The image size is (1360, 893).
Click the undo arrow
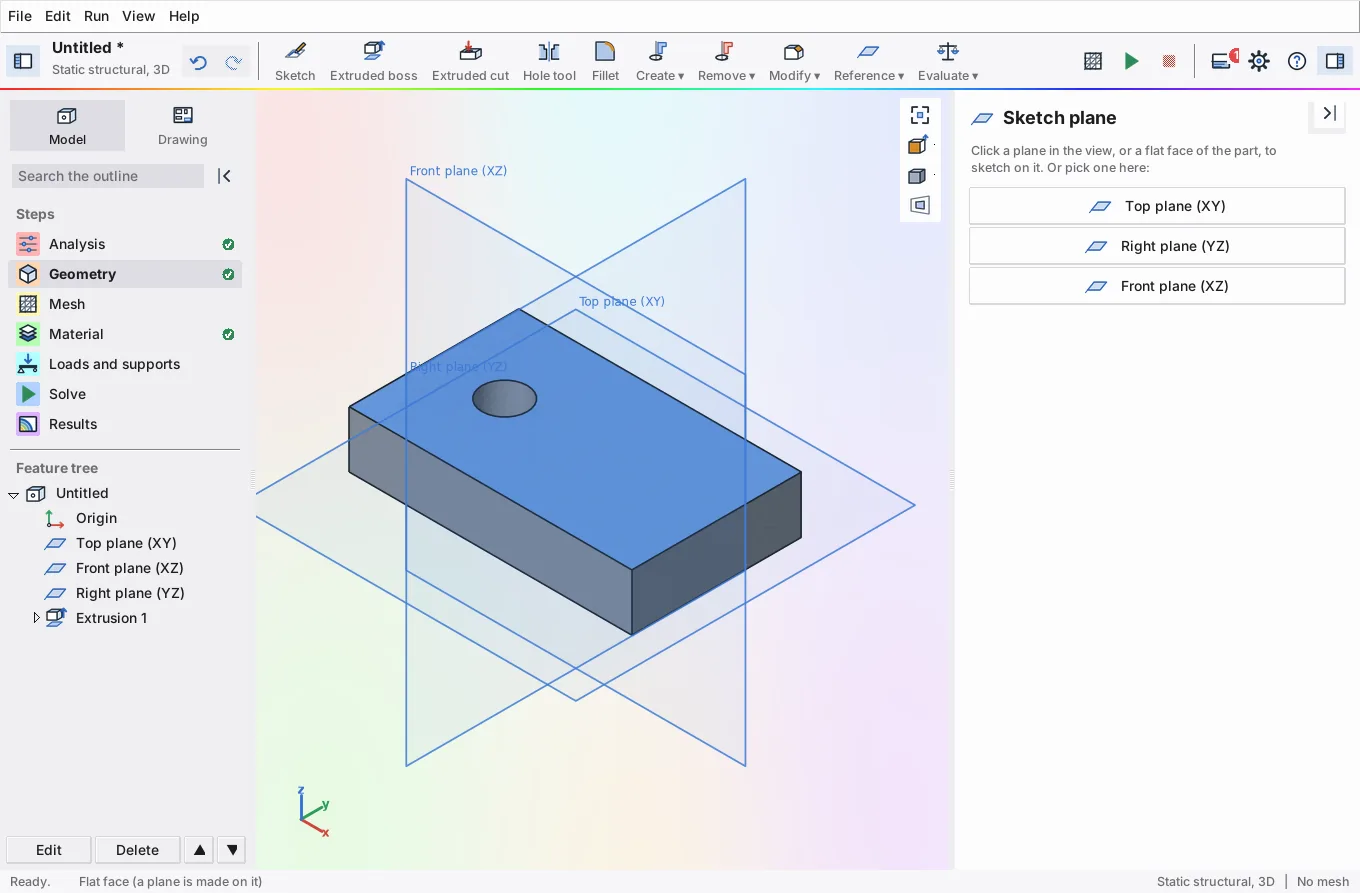click(198, 62)
